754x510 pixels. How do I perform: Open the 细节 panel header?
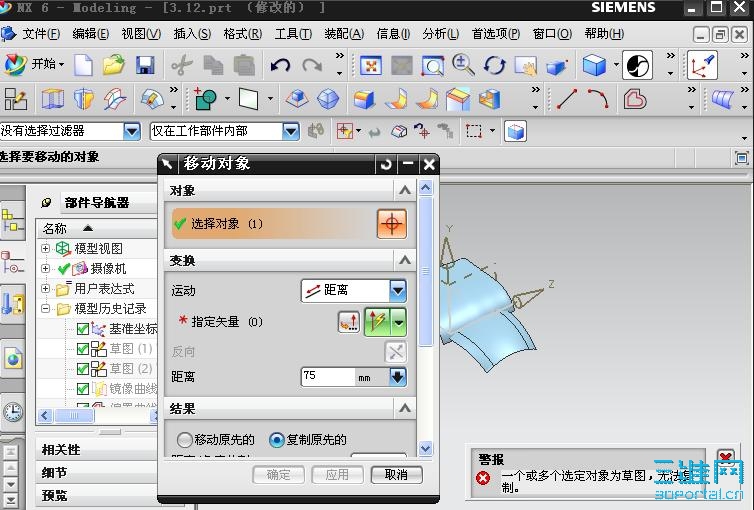pos(98,473)
